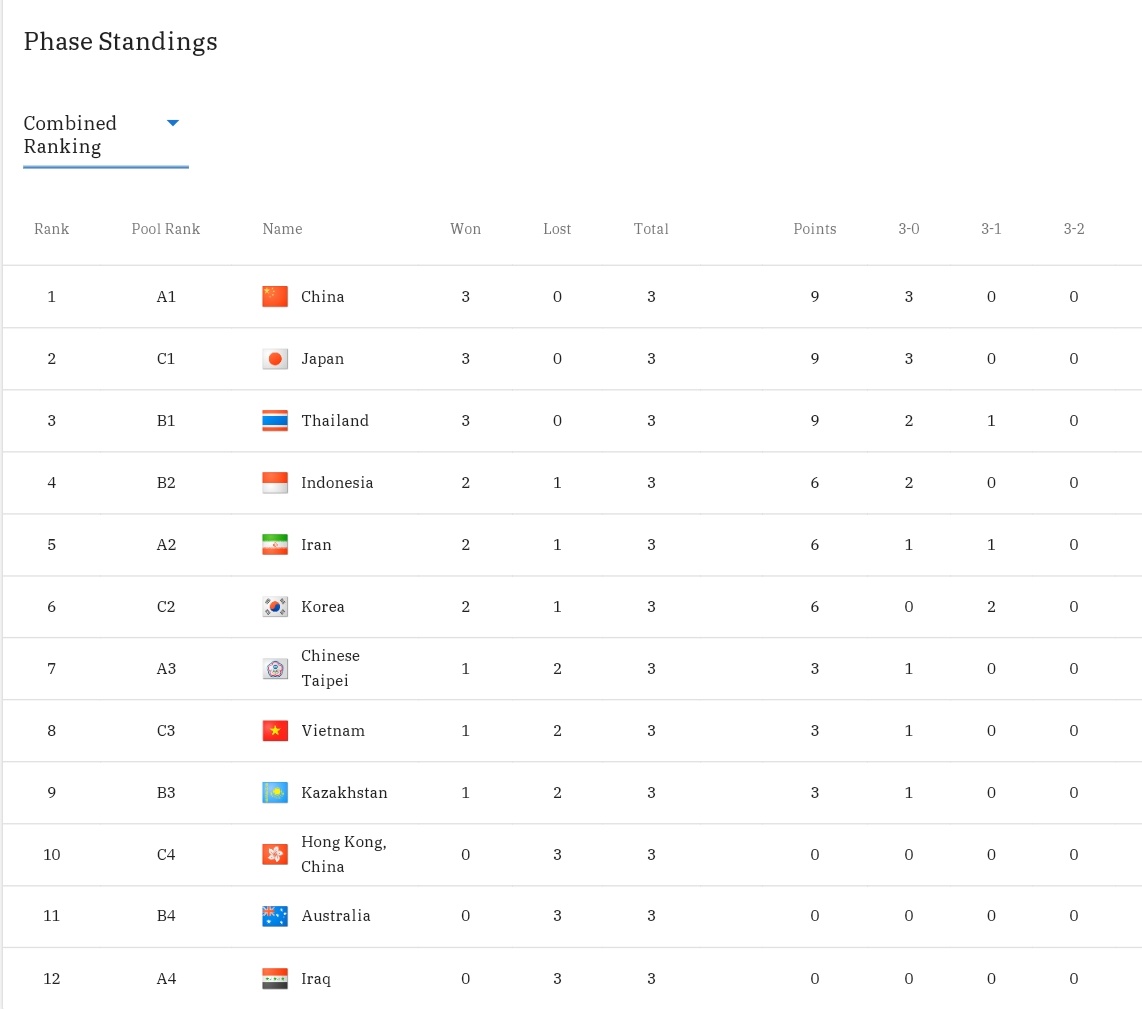Click the Iraq flag icon
Screen dimensions: 1142x1009
click(x=275, y=978)
